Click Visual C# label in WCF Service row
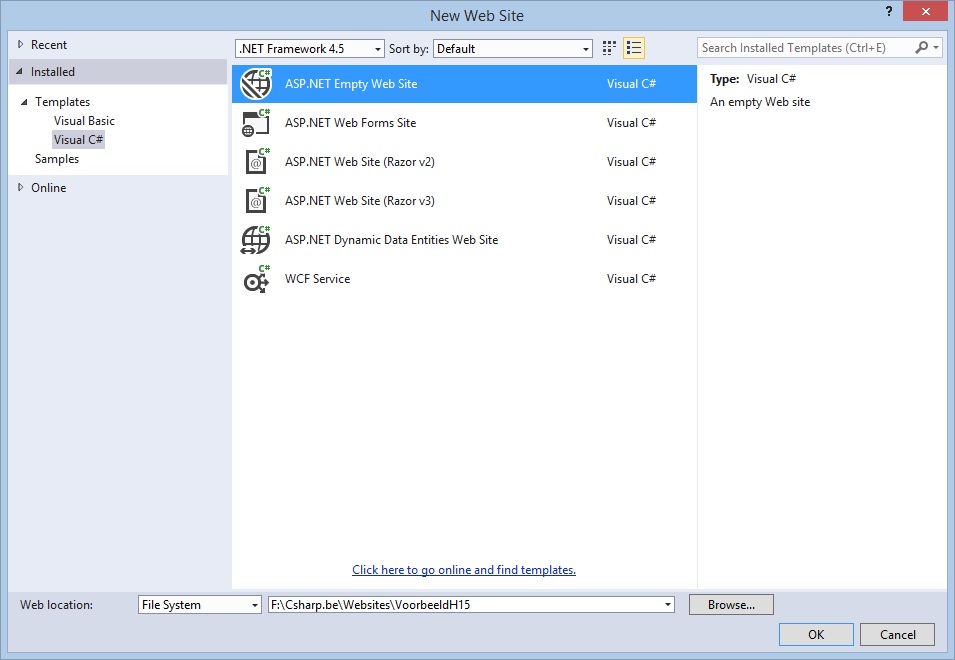955x660 pixels. [631, 279]
